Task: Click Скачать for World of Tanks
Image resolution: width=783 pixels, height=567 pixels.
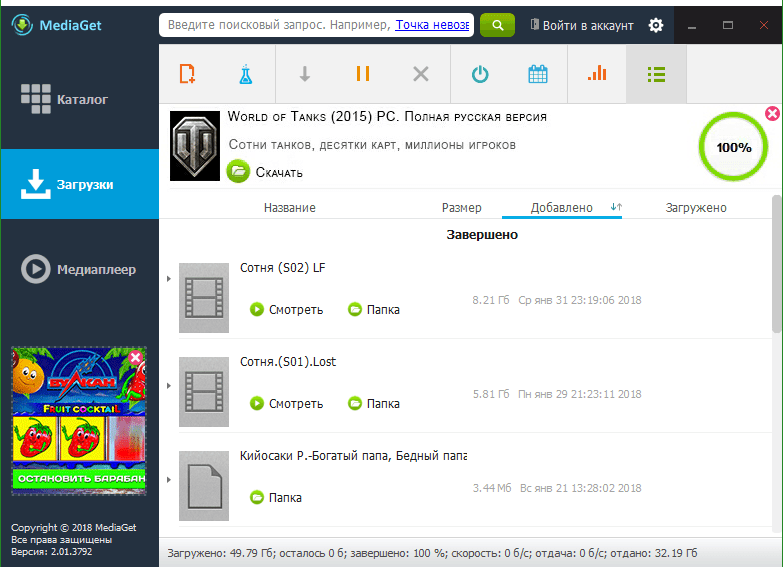Action: click(x=265, y=172)
